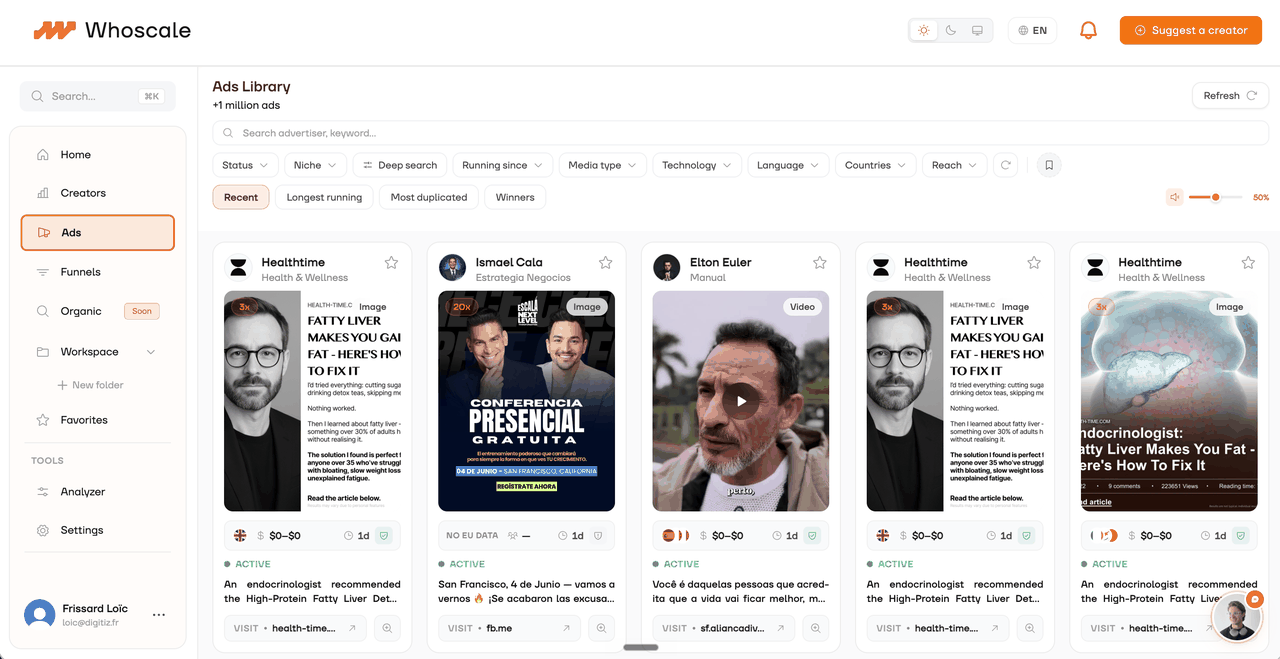Select the Winners tab
The height and width of the screenshot is (659, 1280).
tap(515, 197)
